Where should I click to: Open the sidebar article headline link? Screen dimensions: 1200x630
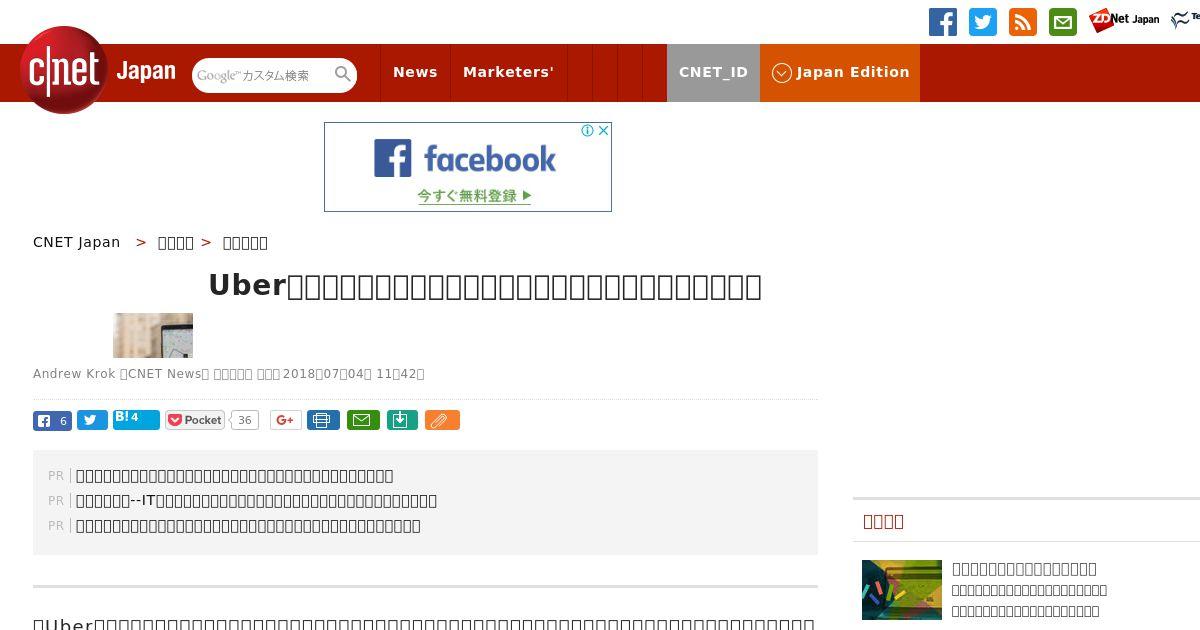click(1024, 568)
